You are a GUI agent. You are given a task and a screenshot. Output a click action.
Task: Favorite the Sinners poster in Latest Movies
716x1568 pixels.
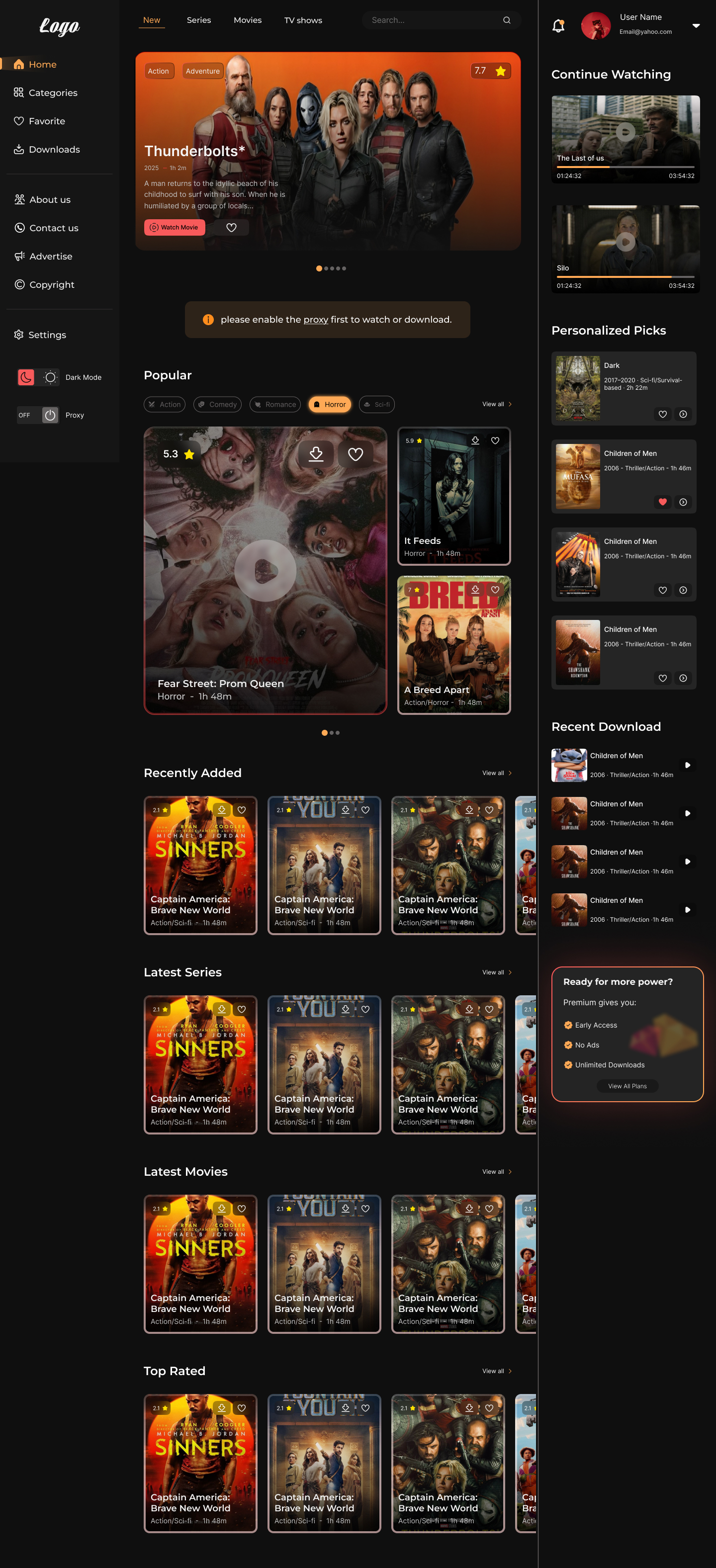[x=242, y=1209]
